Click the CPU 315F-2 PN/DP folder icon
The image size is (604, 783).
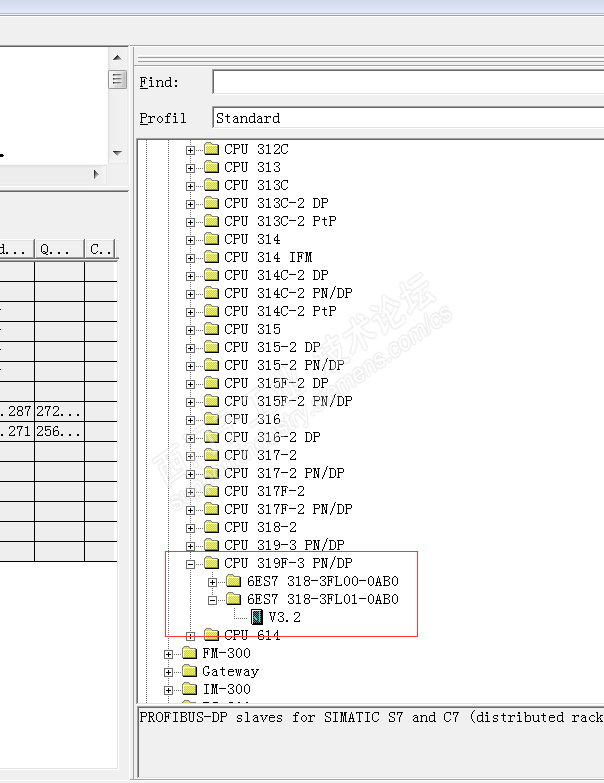click(212, 400)
